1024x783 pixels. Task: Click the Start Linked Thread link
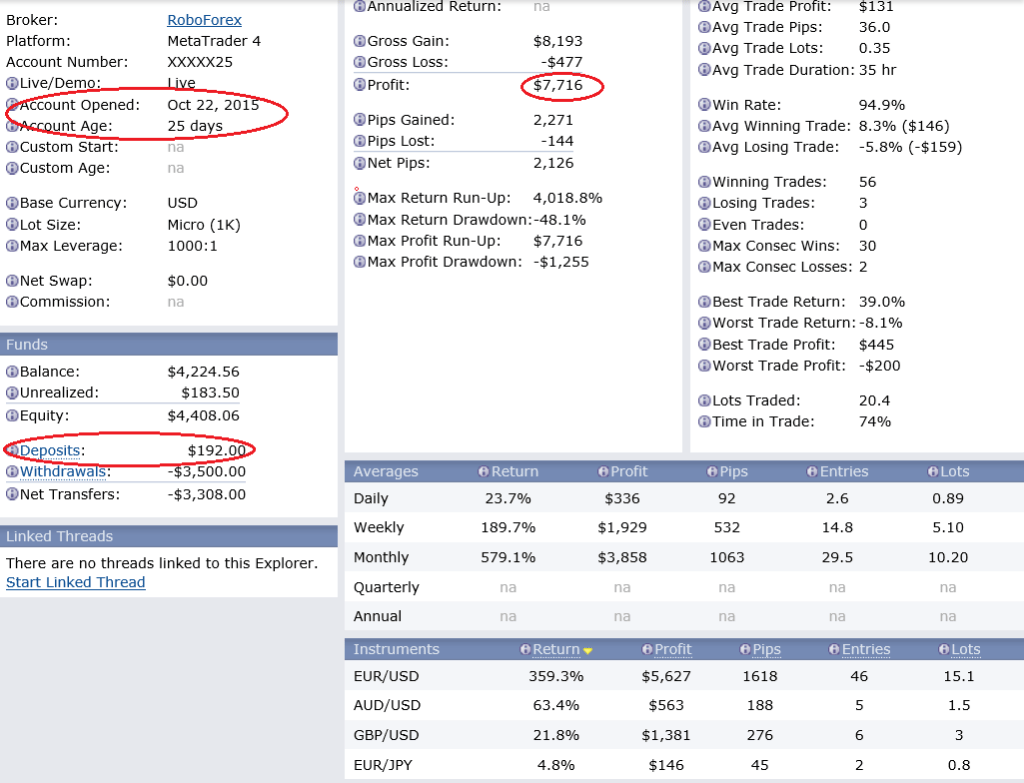(75, 582)
